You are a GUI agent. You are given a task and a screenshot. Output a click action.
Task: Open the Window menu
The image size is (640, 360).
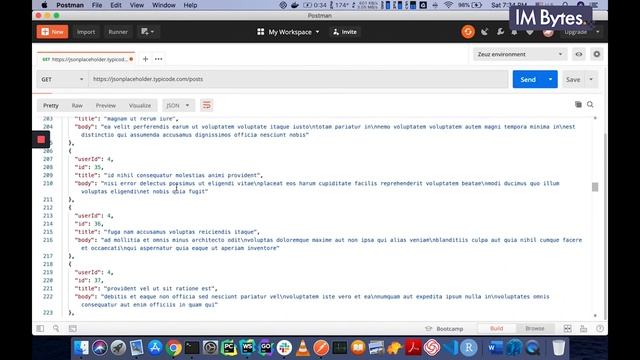point(163,5)
